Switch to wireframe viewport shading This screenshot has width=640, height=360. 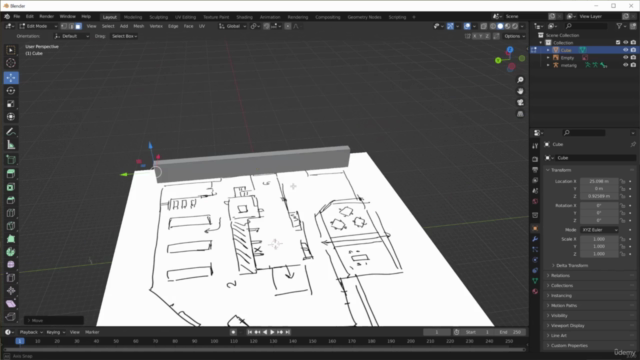(x=493, y=26)
